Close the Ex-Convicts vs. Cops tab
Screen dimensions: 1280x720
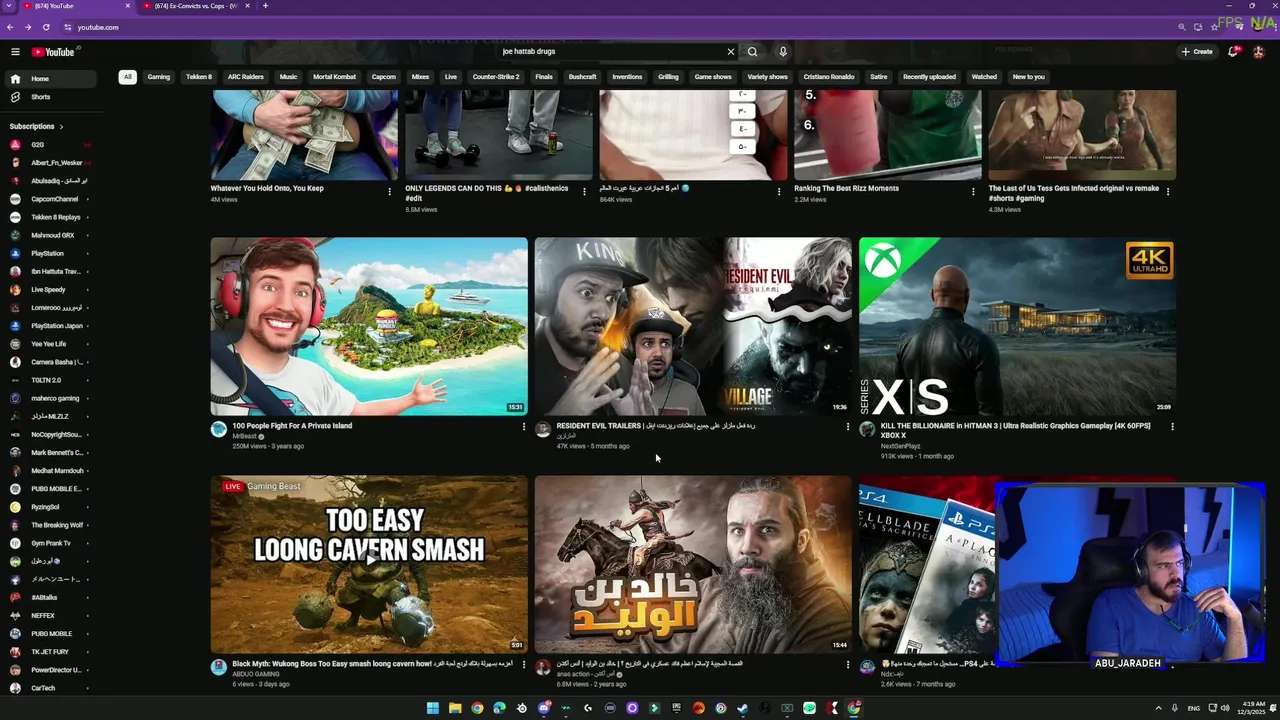coord(249,6)
